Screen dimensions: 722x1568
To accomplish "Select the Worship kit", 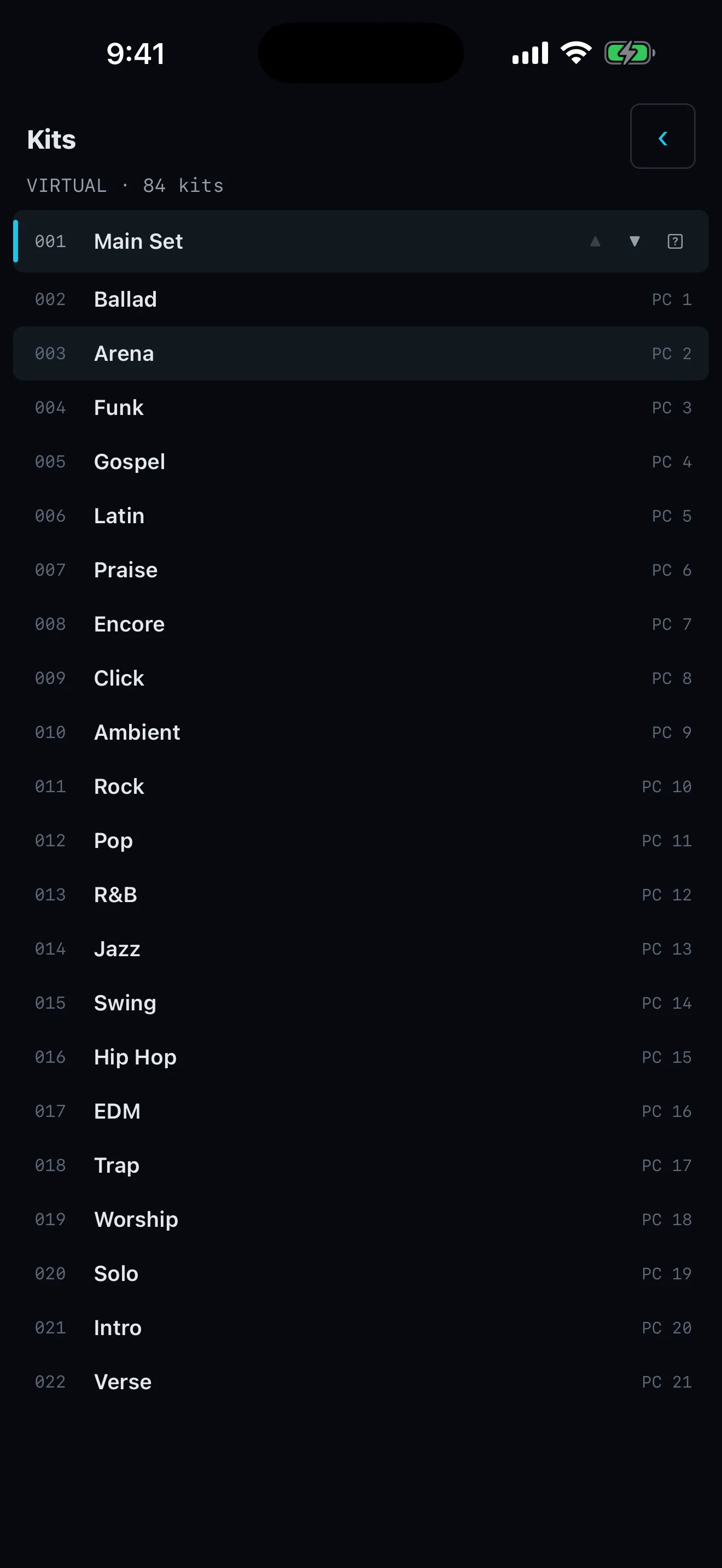I will tap(361, 1219).
